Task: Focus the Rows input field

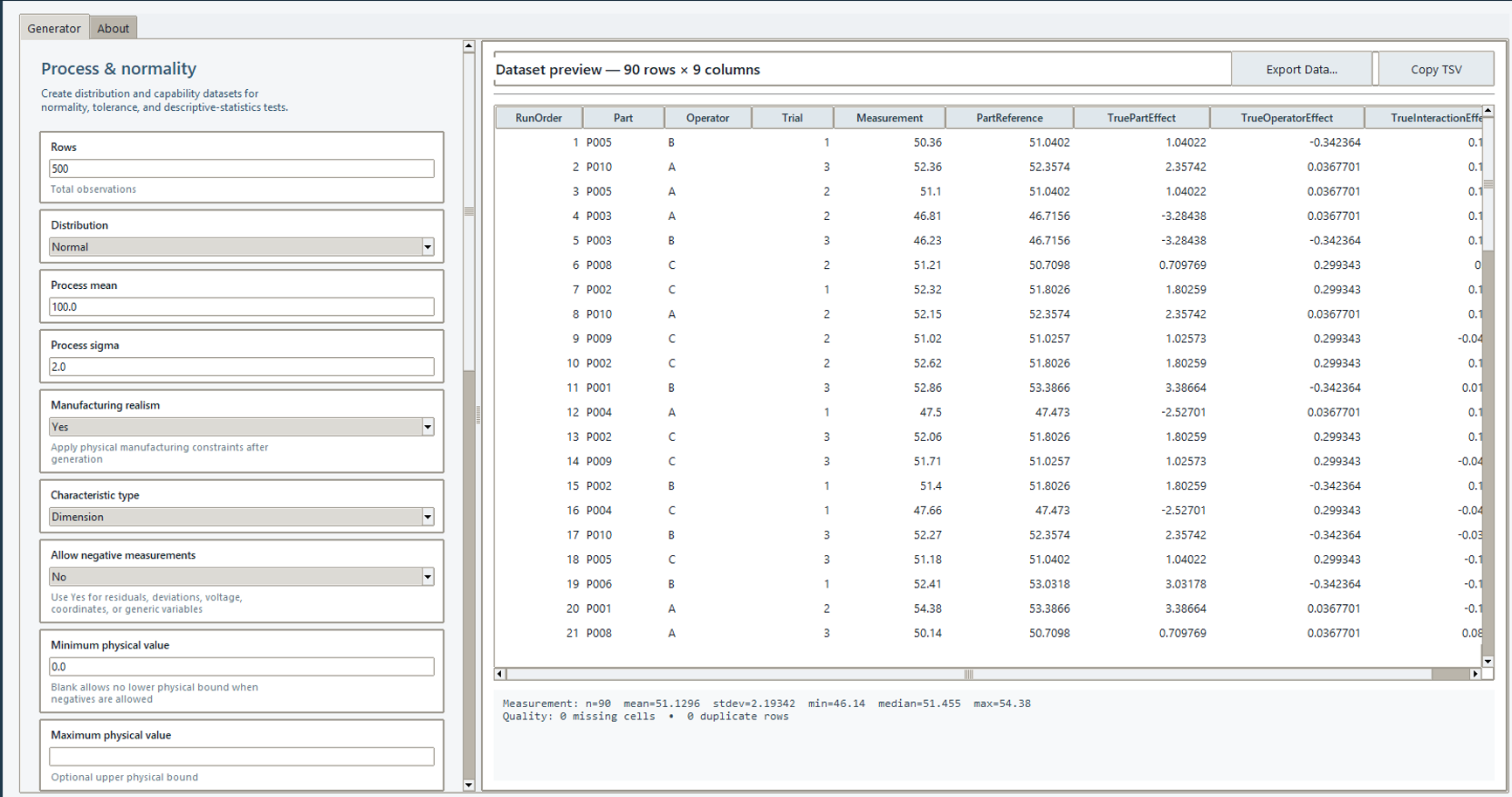Action: pos(242,168)
